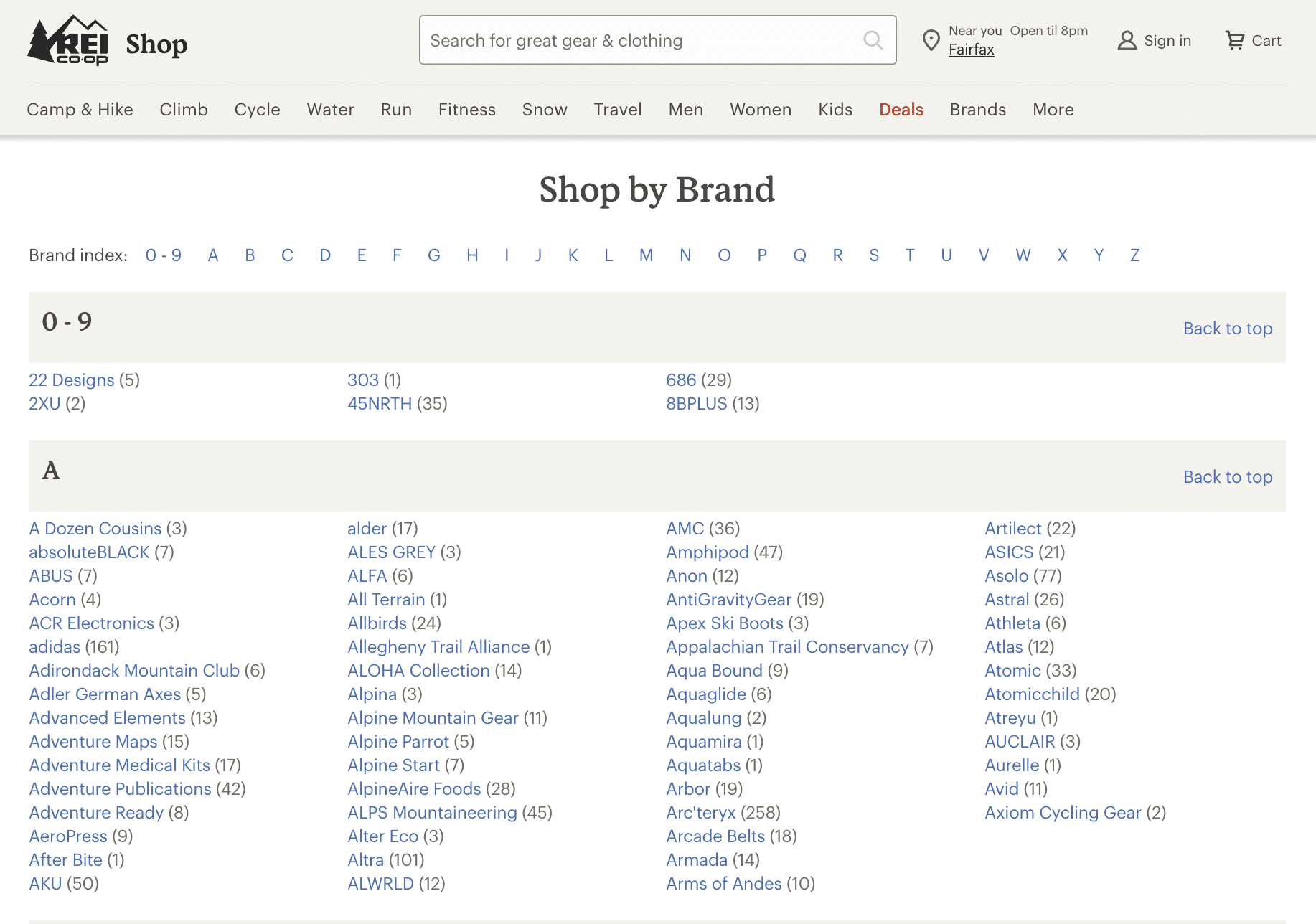This screenshot has width=1316, height=924.
Task: Open the Fairfax store link
Action: tap(971, 49)
